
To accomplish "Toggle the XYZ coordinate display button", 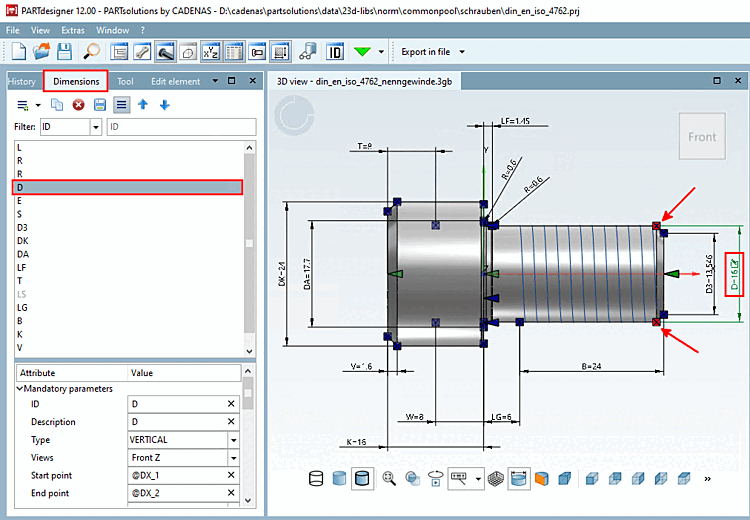I will click(211, 51).
